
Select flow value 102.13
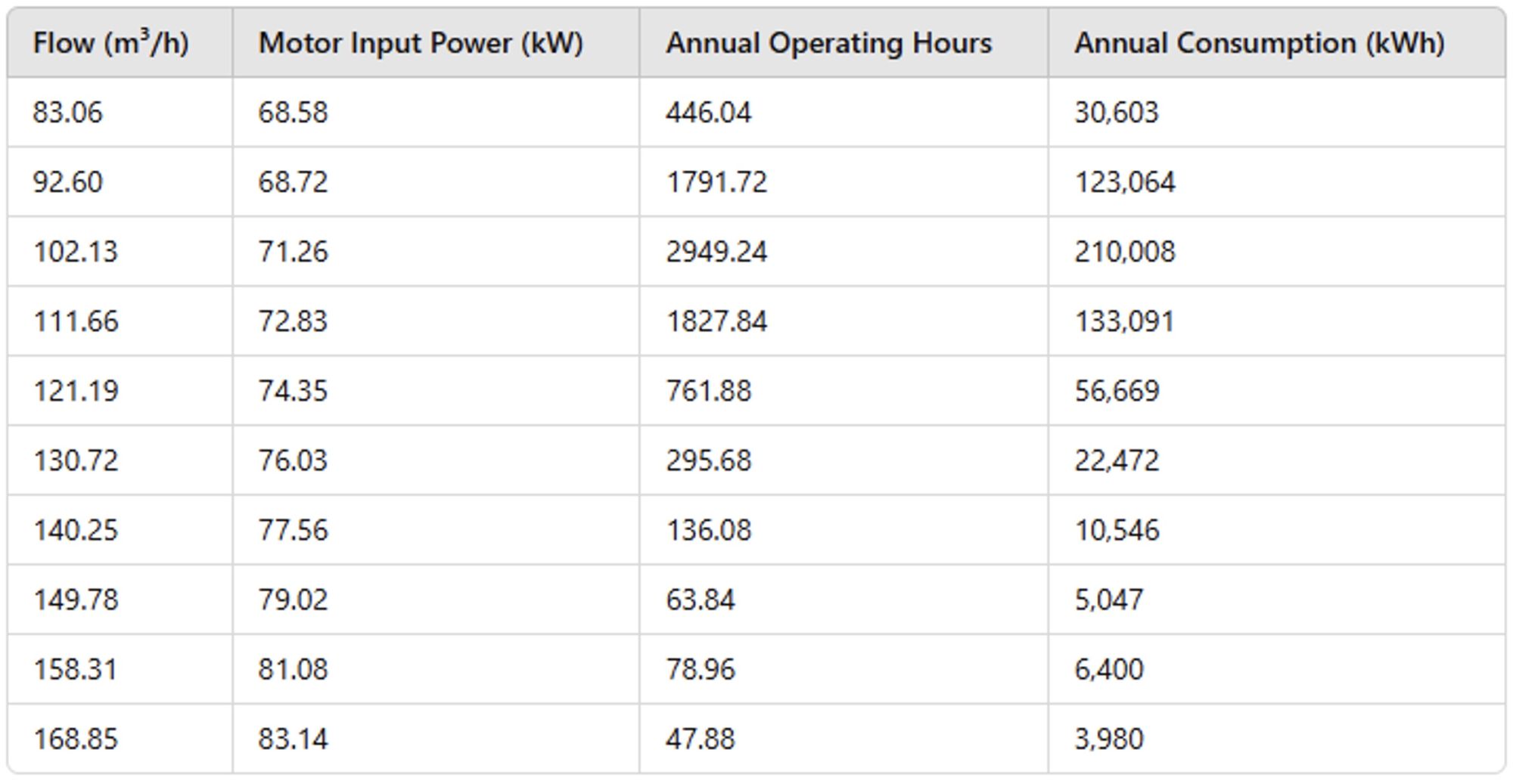coord(76,252)
